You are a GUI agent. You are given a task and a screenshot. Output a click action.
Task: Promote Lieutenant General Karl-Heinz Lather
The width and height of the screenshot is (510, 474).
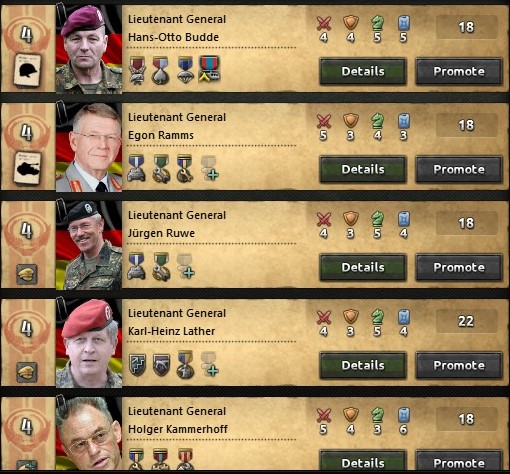coord(459,365)
